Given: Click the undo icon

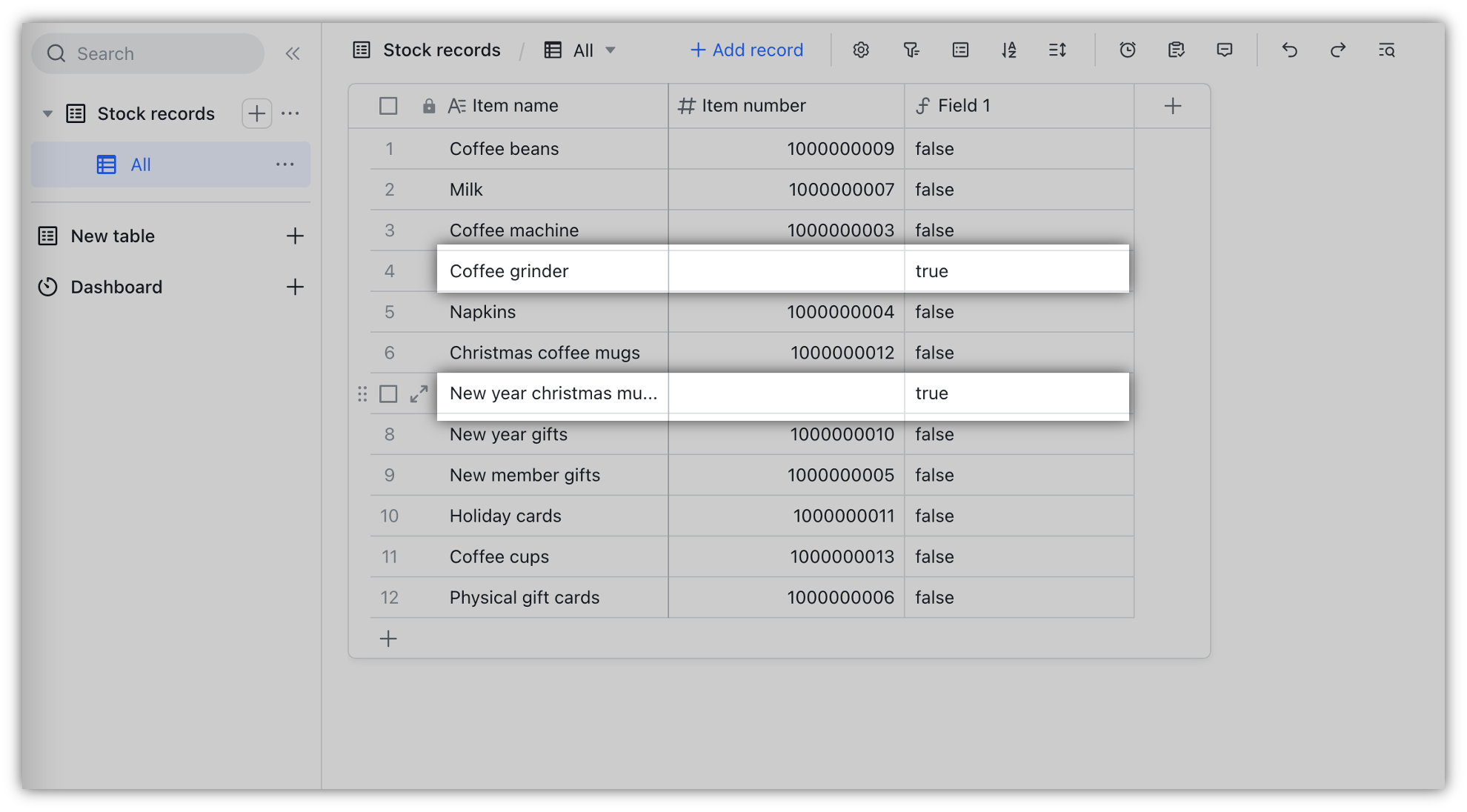Looking at the screenshot, I should pos(1289,49).
